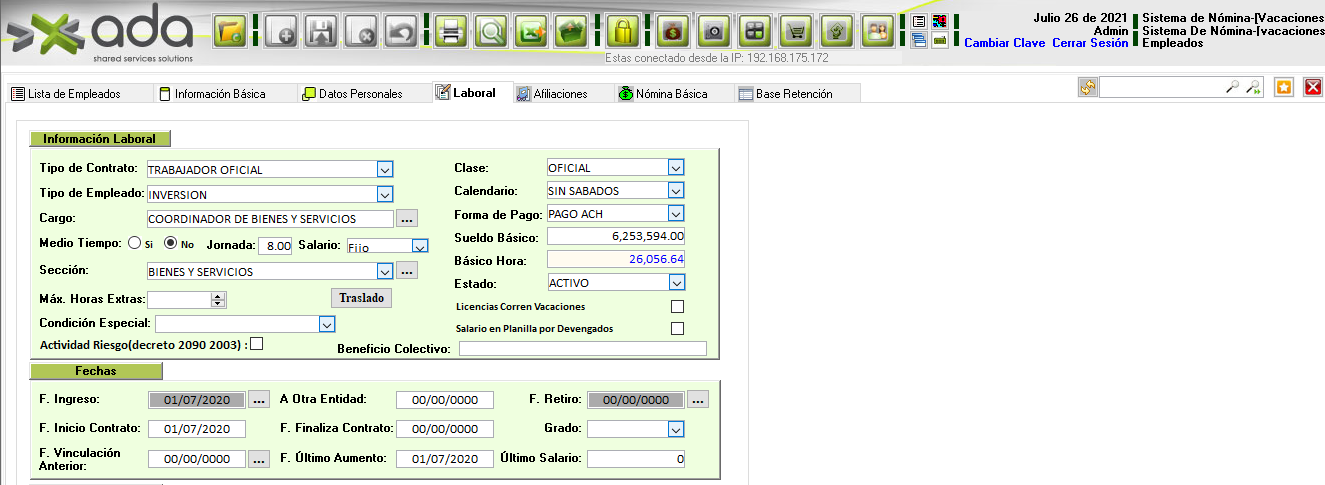Click the printer icon in toolbar
Screen dimensions: 1325x485
coord(450,32)
